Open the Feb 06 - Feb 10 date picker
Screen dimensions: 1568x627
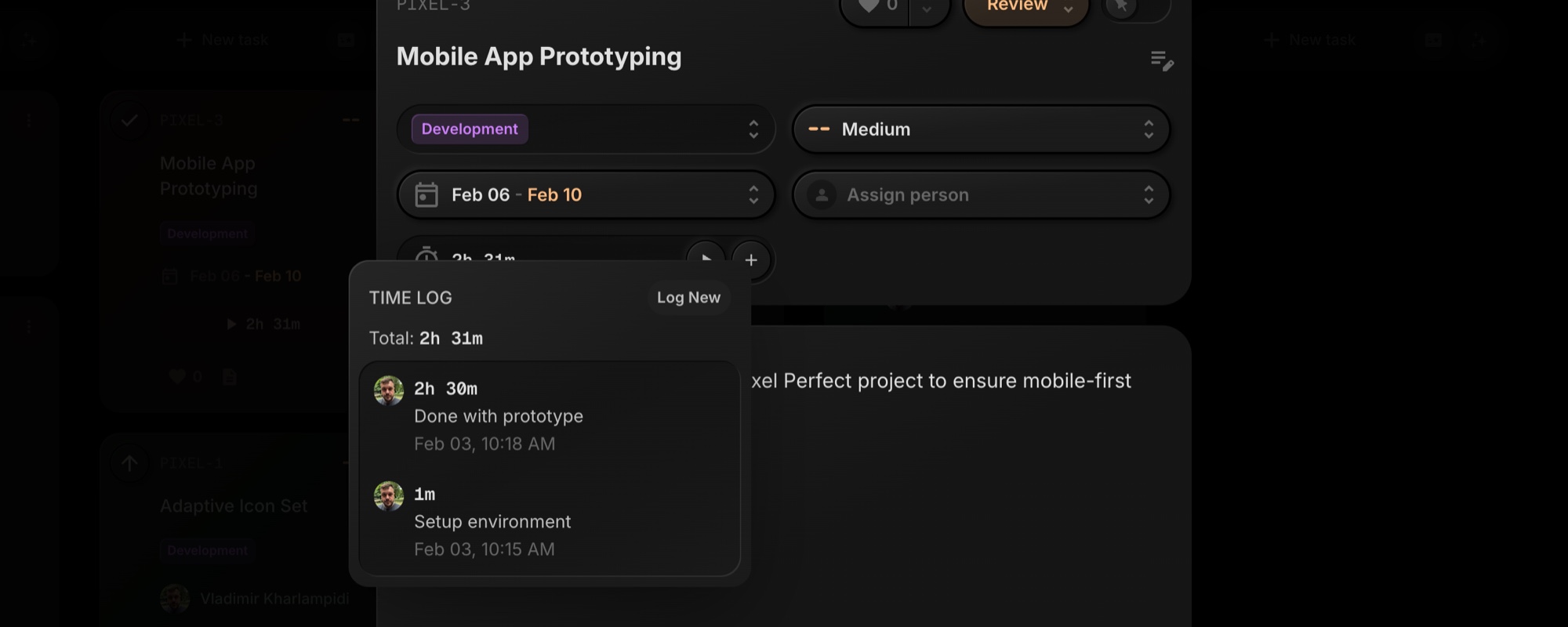tap(586, 194)
